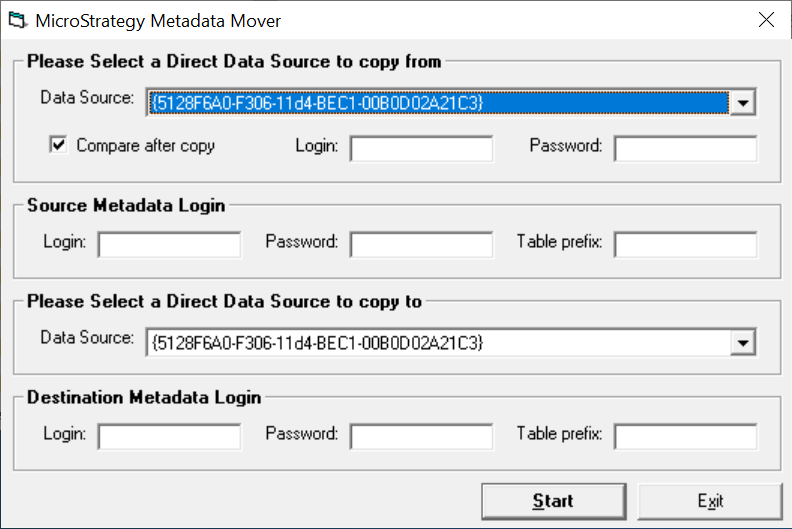
Task: Click the Destination Metadata Login field
Action: [169, 437]
